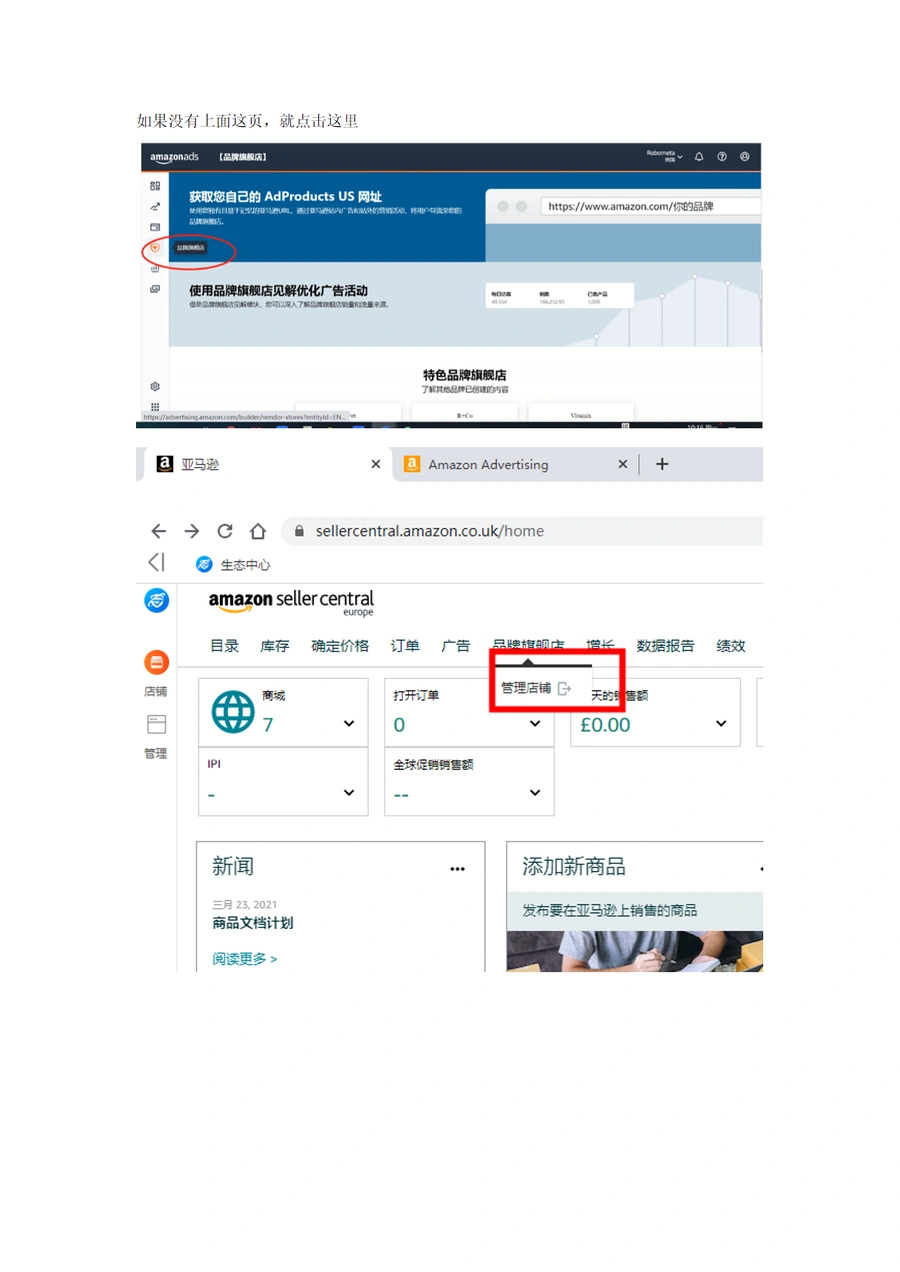
Task: Open the 绩效 menu
Action: click(731, 646)
